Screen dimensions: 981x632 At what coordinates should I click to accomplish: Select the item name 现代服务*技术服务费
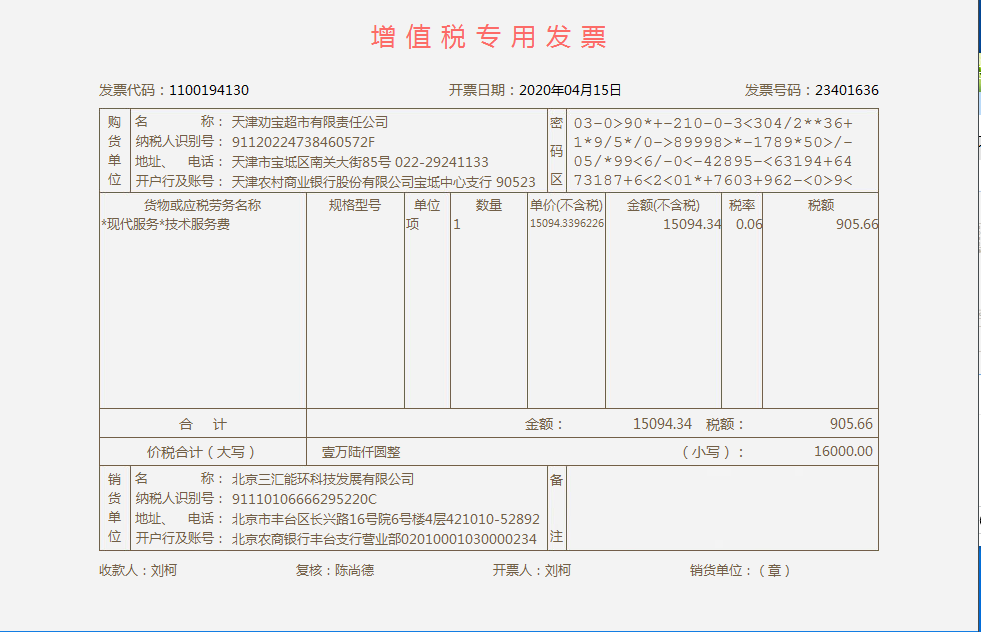pos(166,225)
